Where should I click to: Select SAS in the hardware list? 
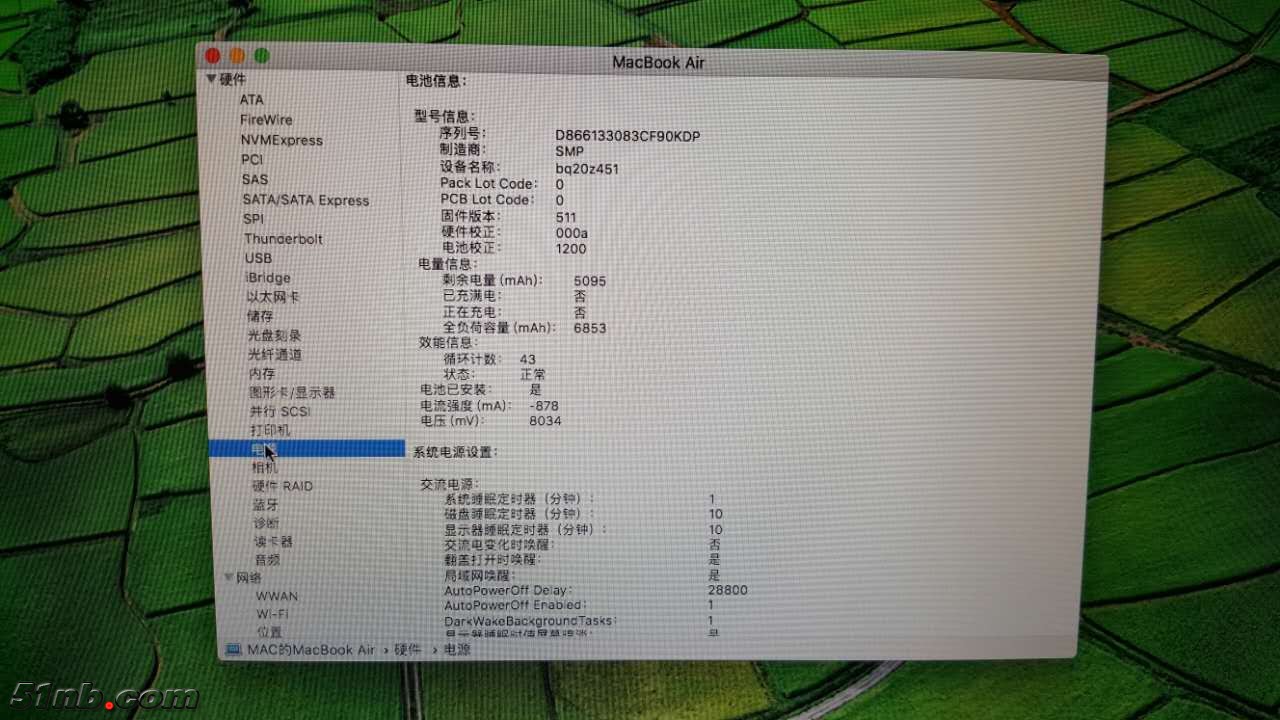tap(255, 180)
